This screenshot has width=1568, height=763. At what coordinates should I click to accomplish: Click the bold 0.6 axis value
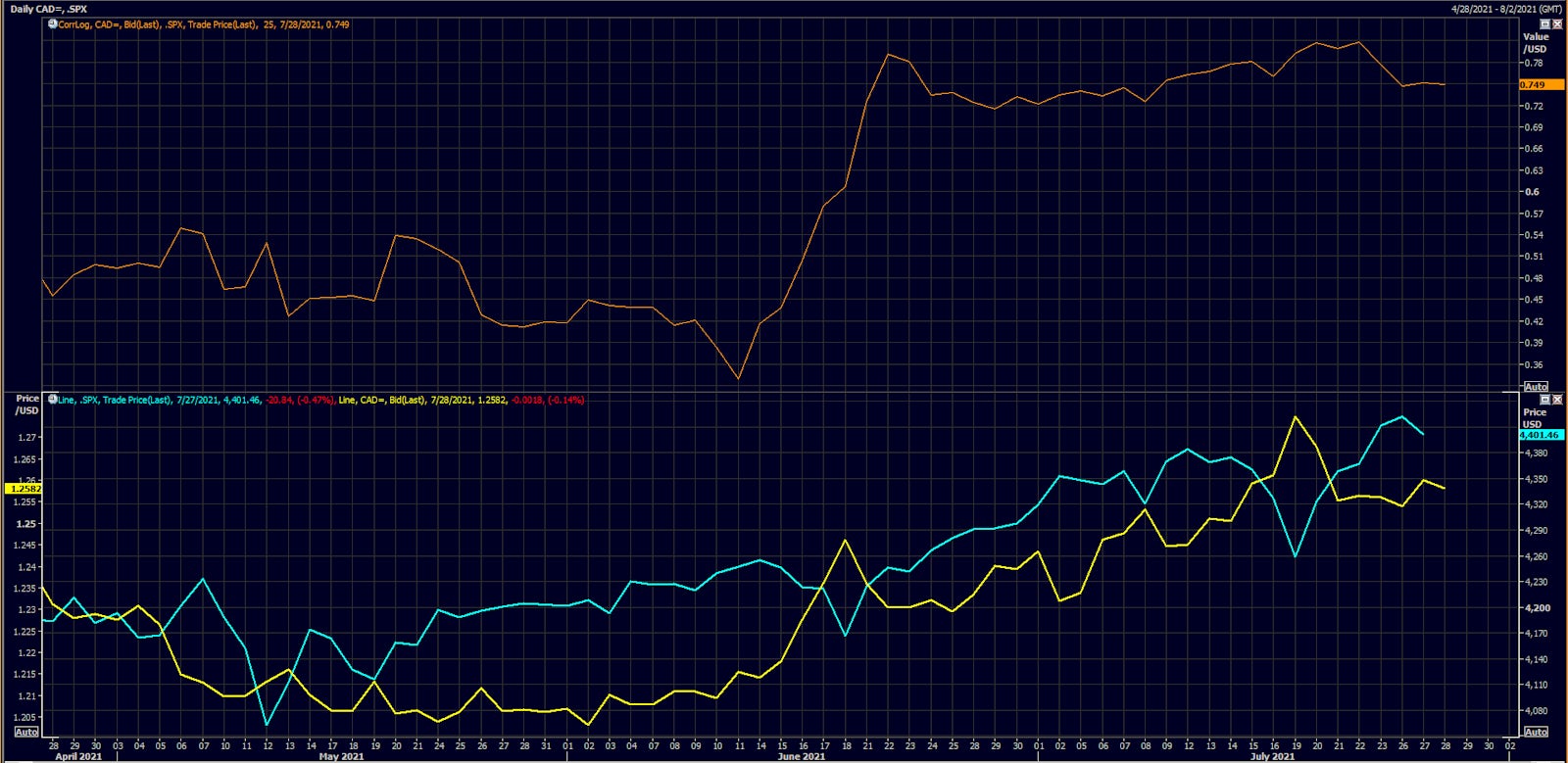[1532, 192]
